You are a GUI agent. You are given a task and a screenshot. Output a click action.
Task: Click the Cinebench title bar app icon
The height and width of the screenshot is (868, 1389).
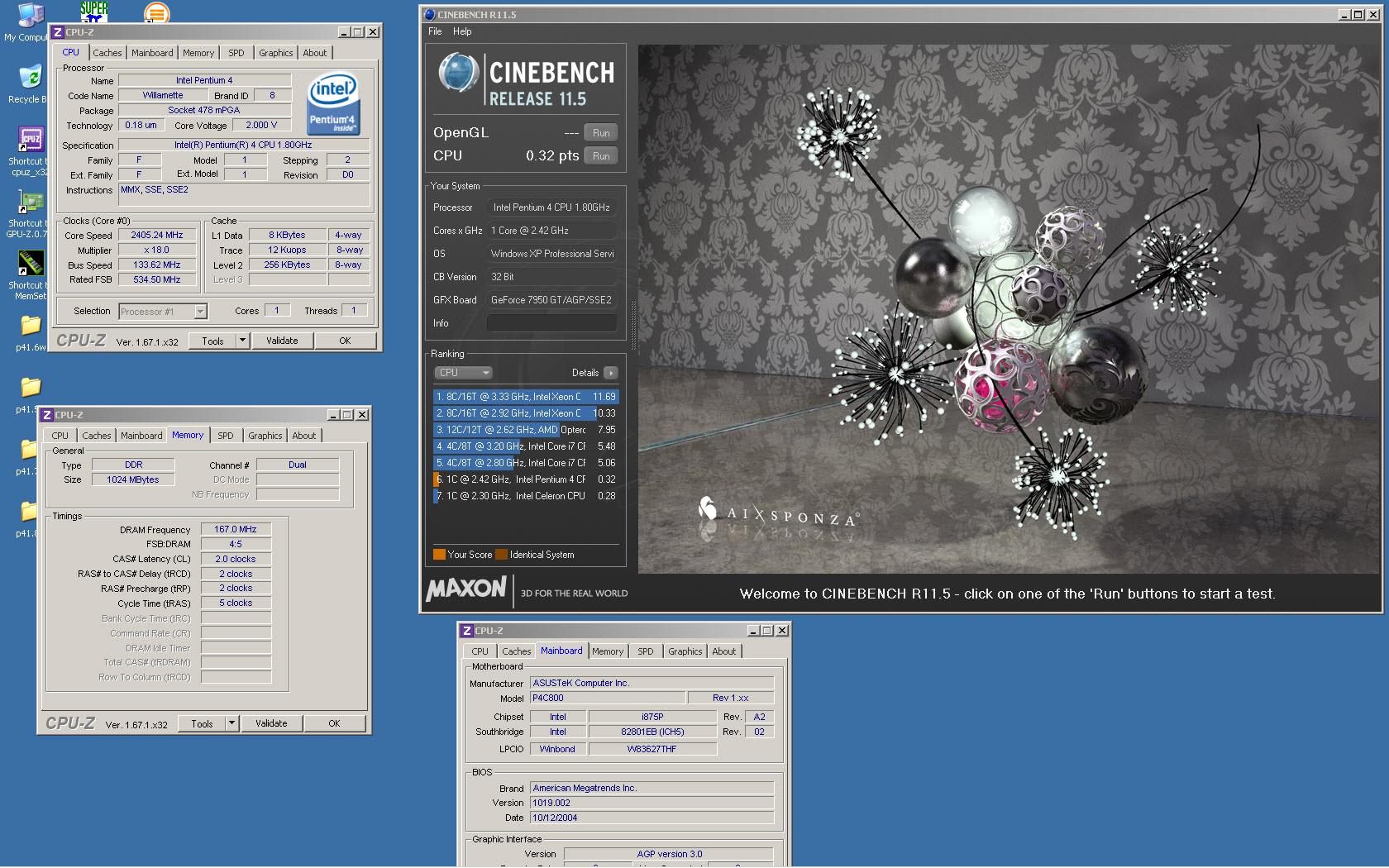pyautogui.click(x=429, y=15)
